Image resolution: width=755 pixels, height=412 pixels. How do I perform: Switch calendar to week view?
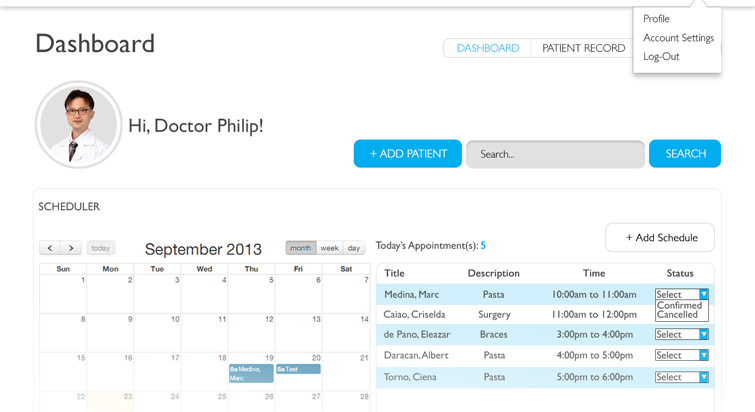pyautogui.click(x=330, y=248)
